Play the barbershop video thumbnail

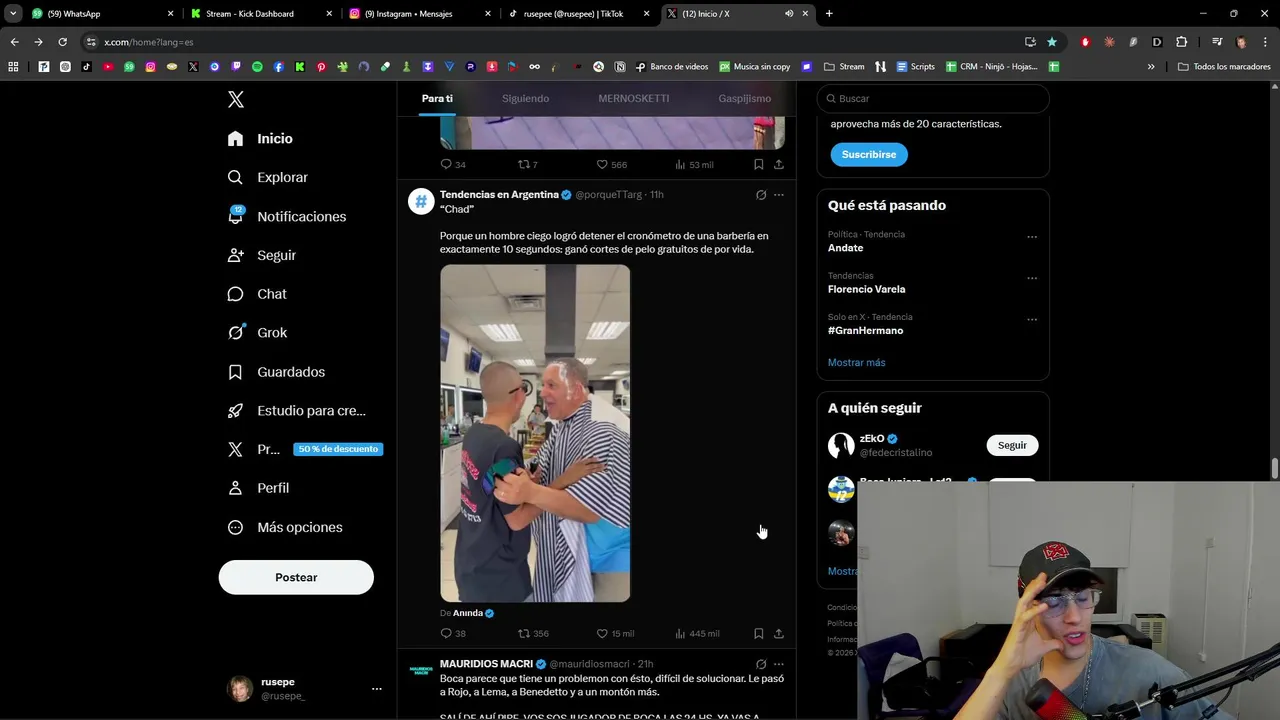pos(535,433)
